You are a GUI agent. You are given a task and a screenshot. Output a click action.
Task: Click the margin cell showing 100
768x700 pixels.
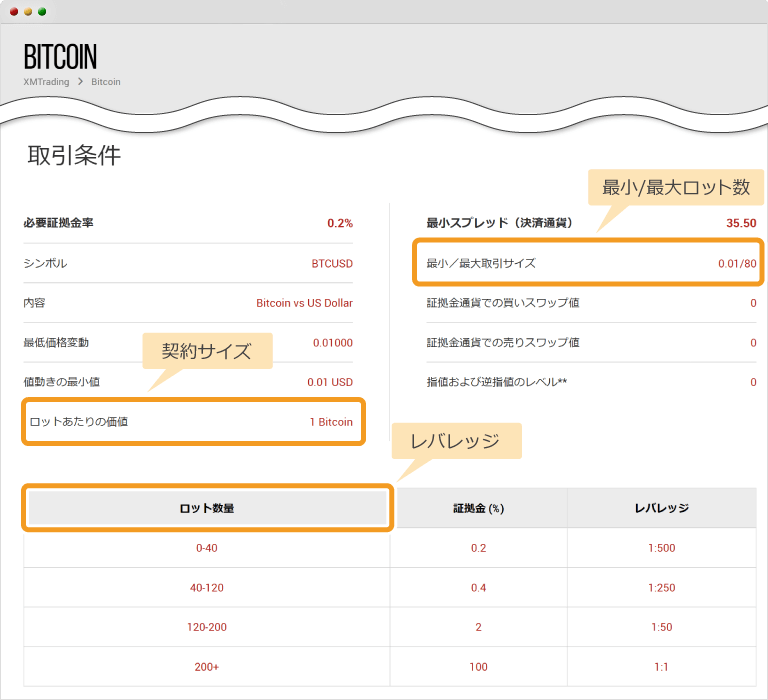point(479,667)
